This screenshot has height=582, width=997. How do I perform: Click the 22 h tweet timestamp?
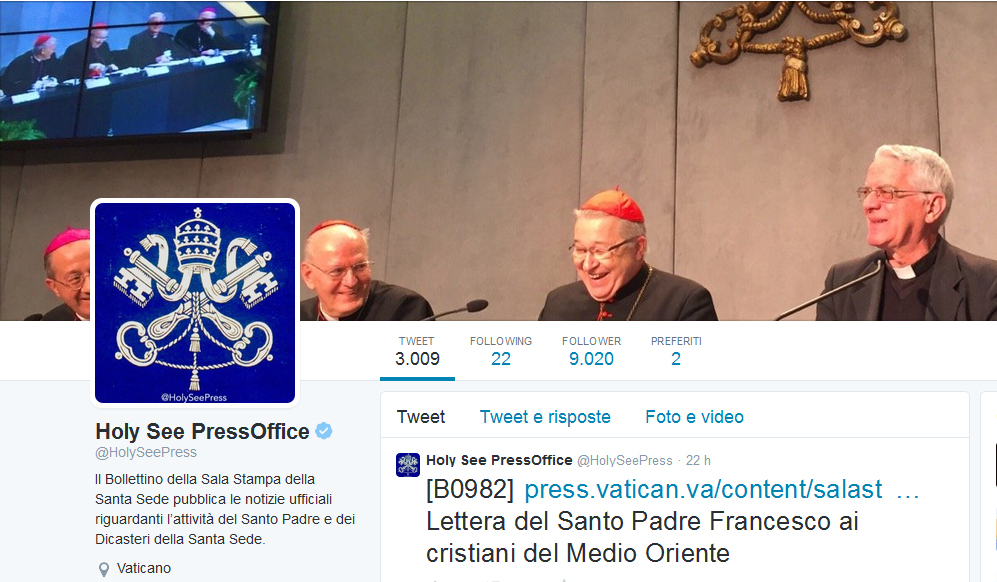[x=698, y=460]
